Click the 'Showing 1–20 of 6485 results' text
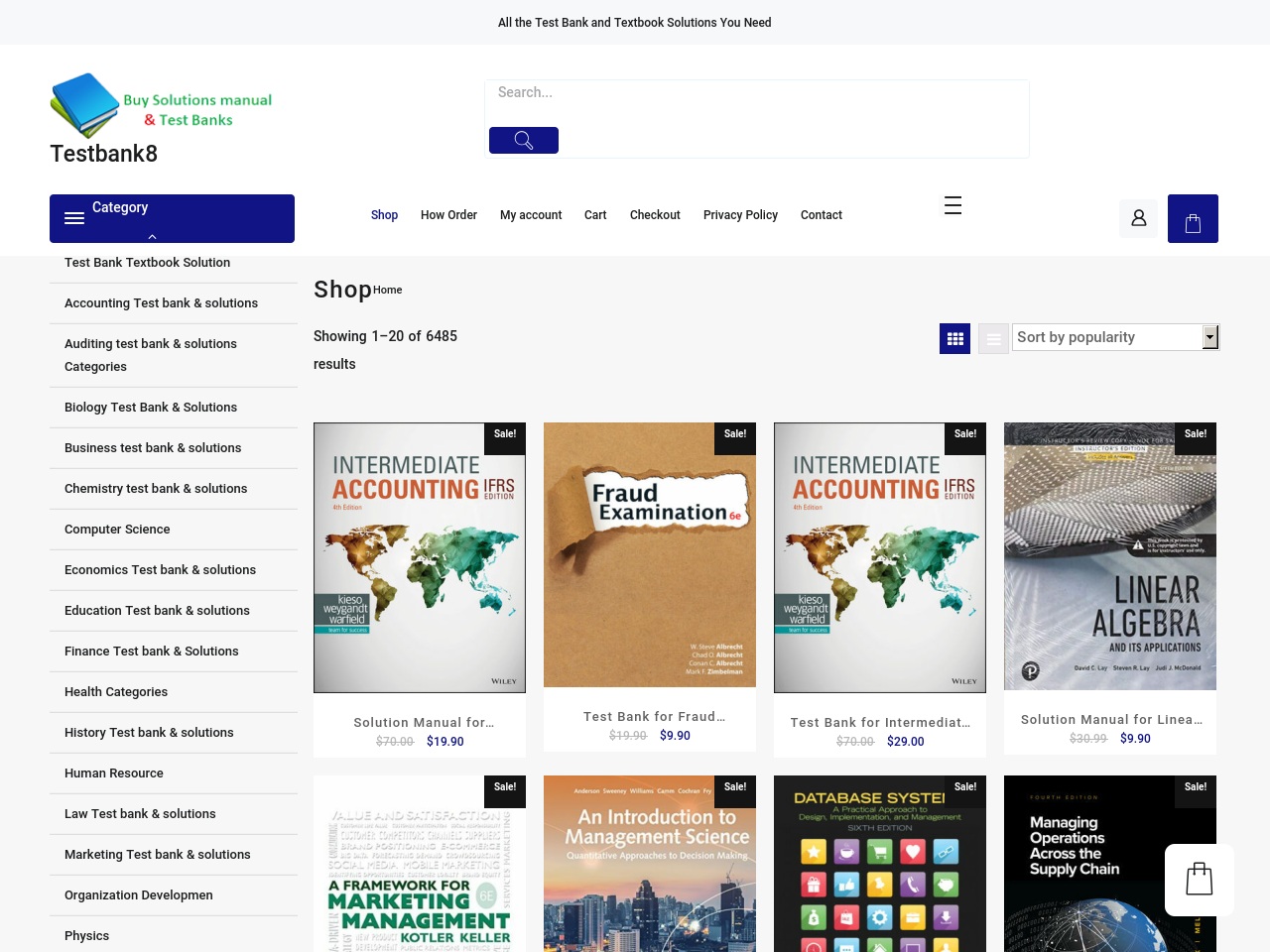 click(x=385, y=350)
